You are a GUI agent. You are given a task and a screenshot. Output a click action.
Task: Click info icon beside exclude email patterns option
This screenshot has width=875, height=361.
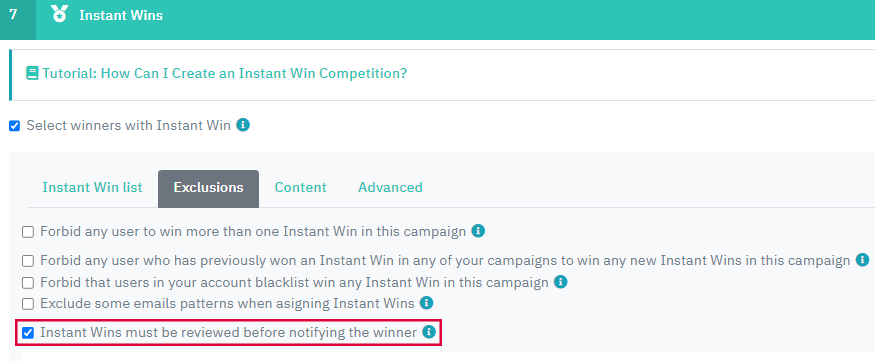click(426, 303)
